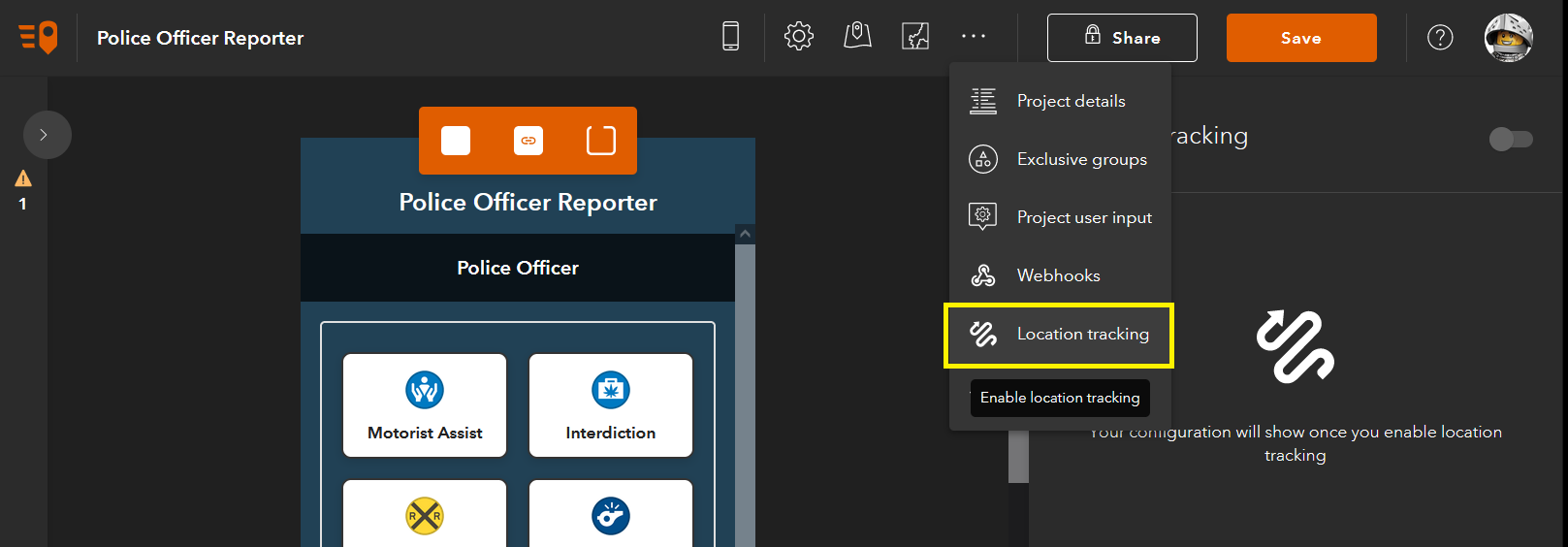Click the Location tracking squiggle menu icon

coord(983,334)
